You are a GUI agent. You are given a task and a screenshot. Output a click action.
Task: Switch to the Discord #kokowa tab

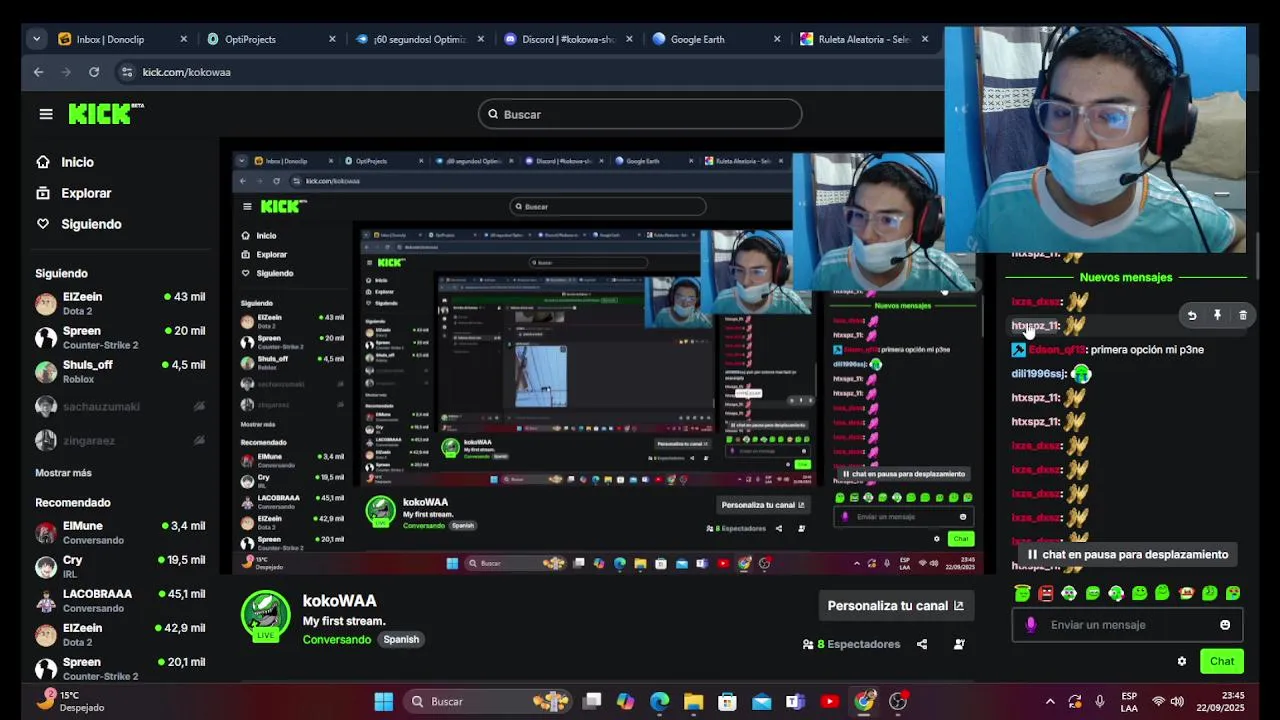569,39
